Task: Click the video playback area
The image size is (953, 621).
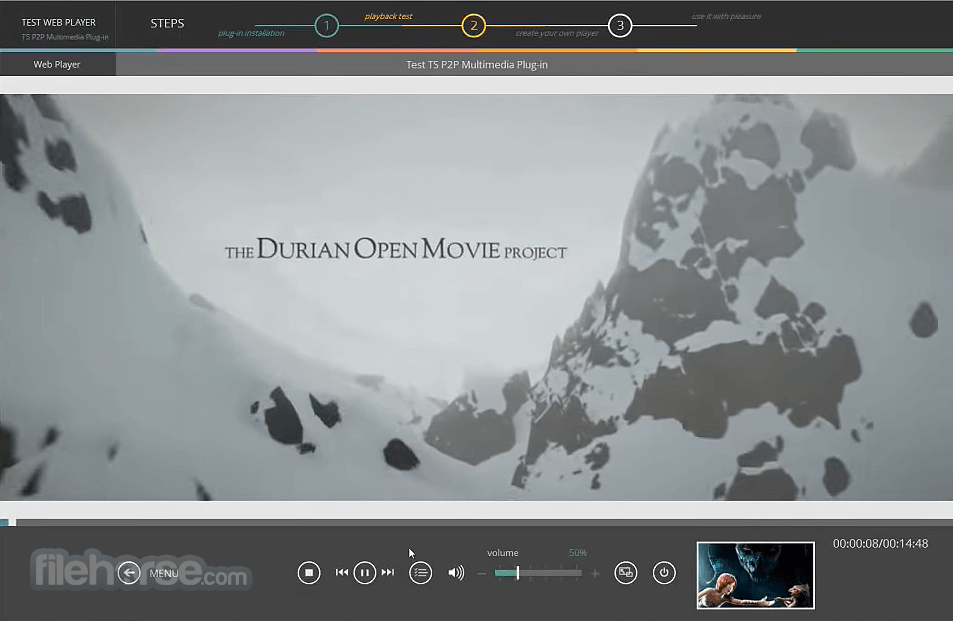Action: coord(476,297)
